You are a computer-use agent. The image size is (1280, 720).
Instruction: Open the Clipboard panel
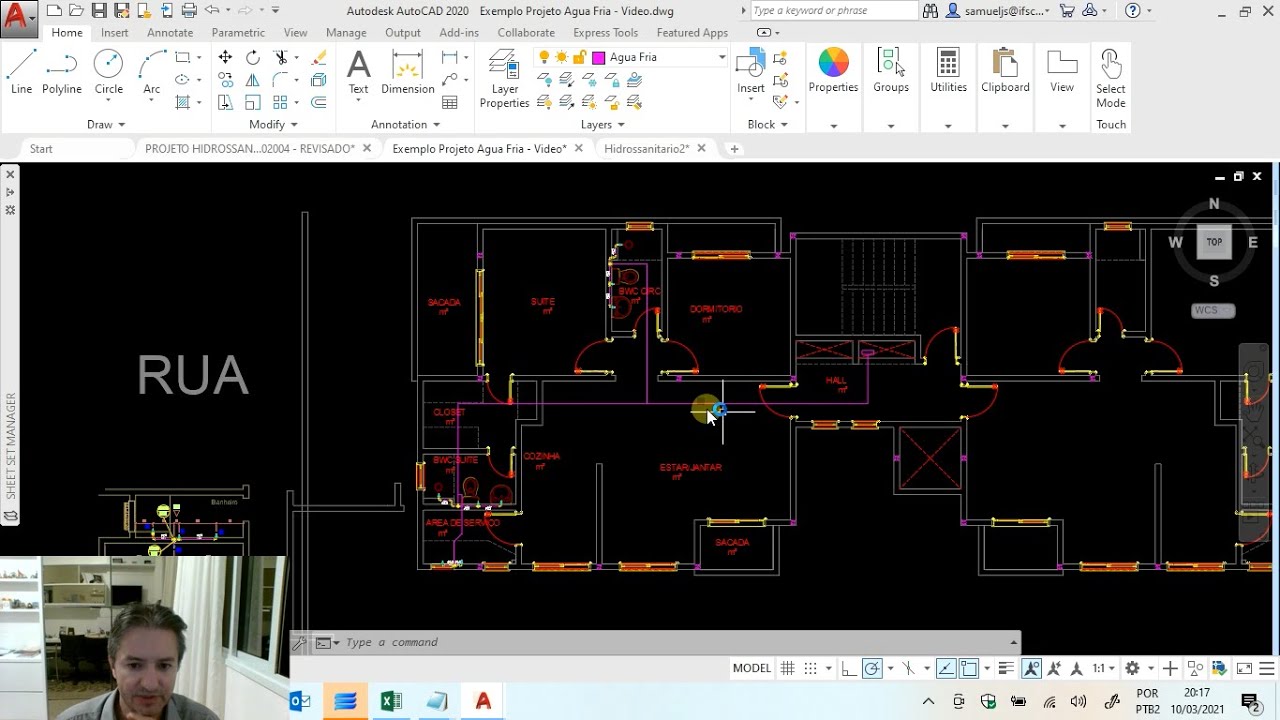pyautogui.click(x=1005, y=71)
